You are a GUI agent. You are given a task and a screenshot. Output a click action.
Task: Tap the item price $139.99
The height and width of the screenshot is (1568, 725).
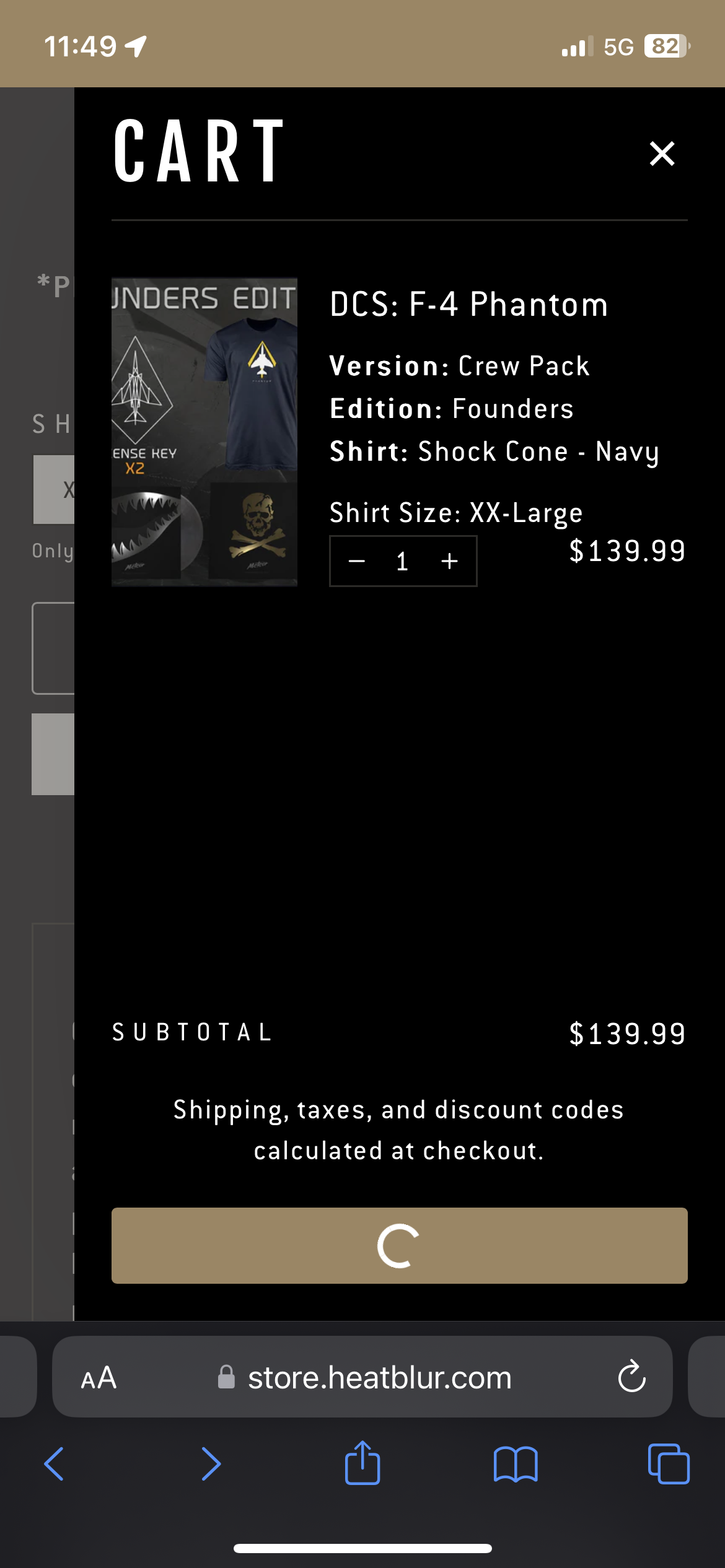tap(627, 551)
